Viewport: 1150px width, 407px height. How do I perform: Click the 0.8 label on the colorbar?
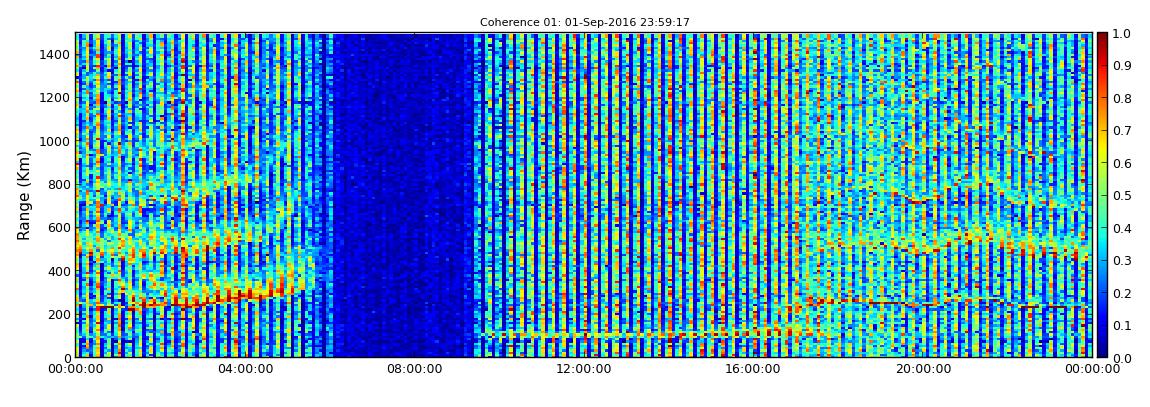1121,98
